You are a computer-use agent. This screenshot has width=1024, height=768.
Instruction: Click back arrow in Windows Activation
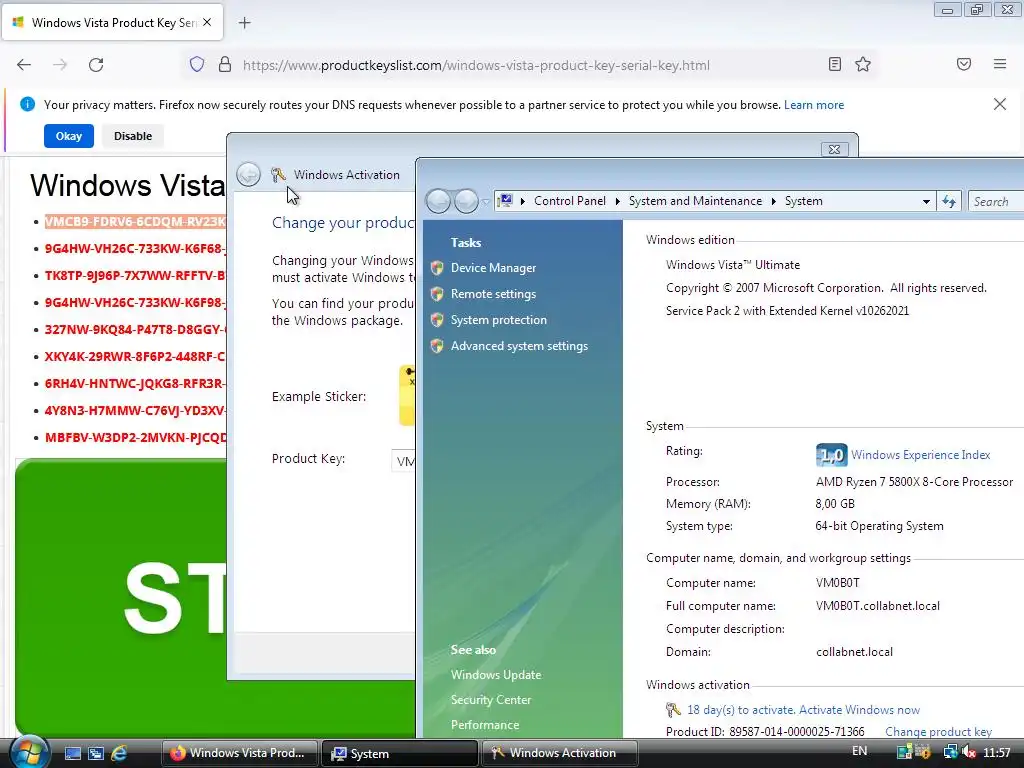(248, 174)
